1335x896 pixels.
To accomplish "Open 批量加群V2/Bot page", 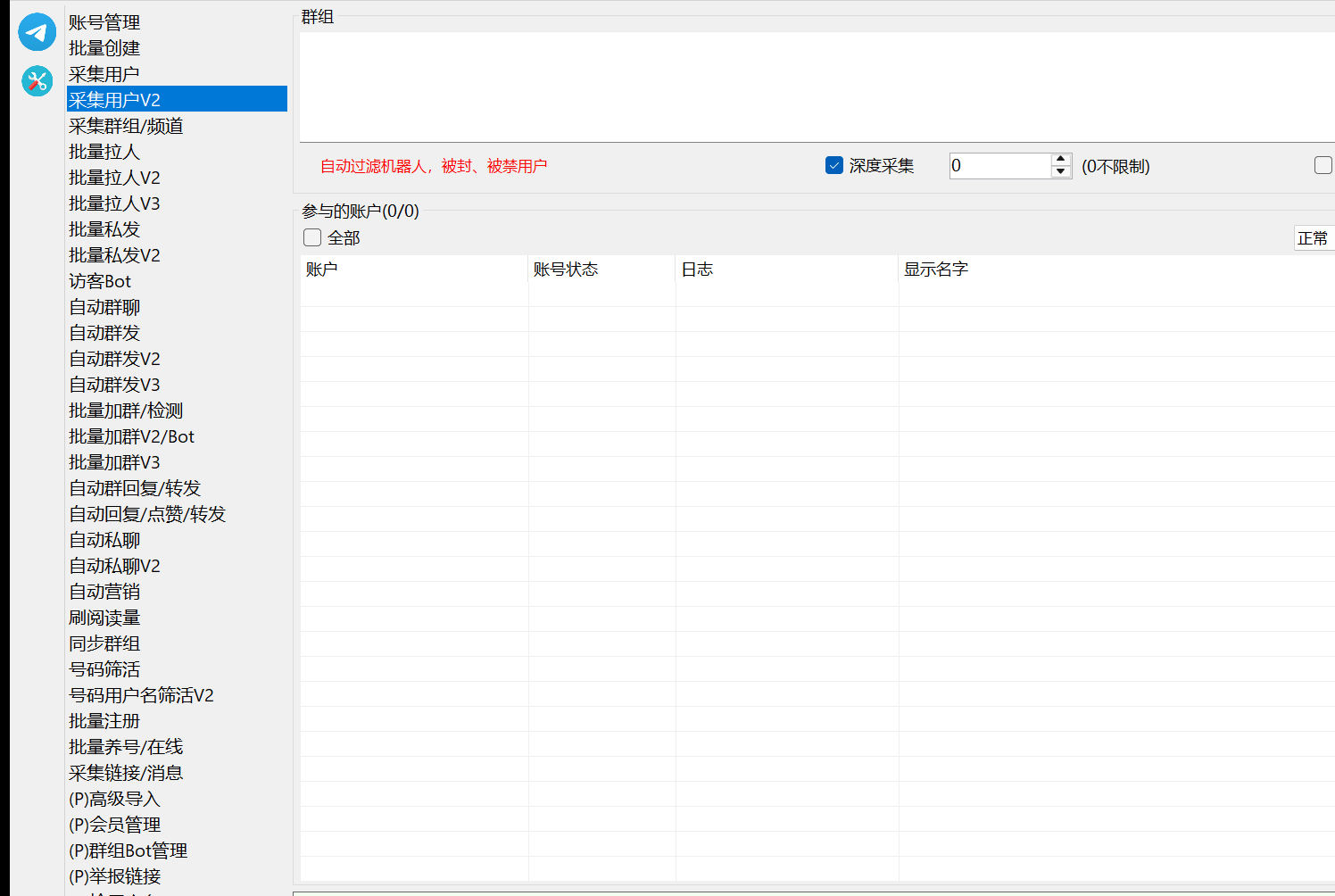I will tap(177, 436).
